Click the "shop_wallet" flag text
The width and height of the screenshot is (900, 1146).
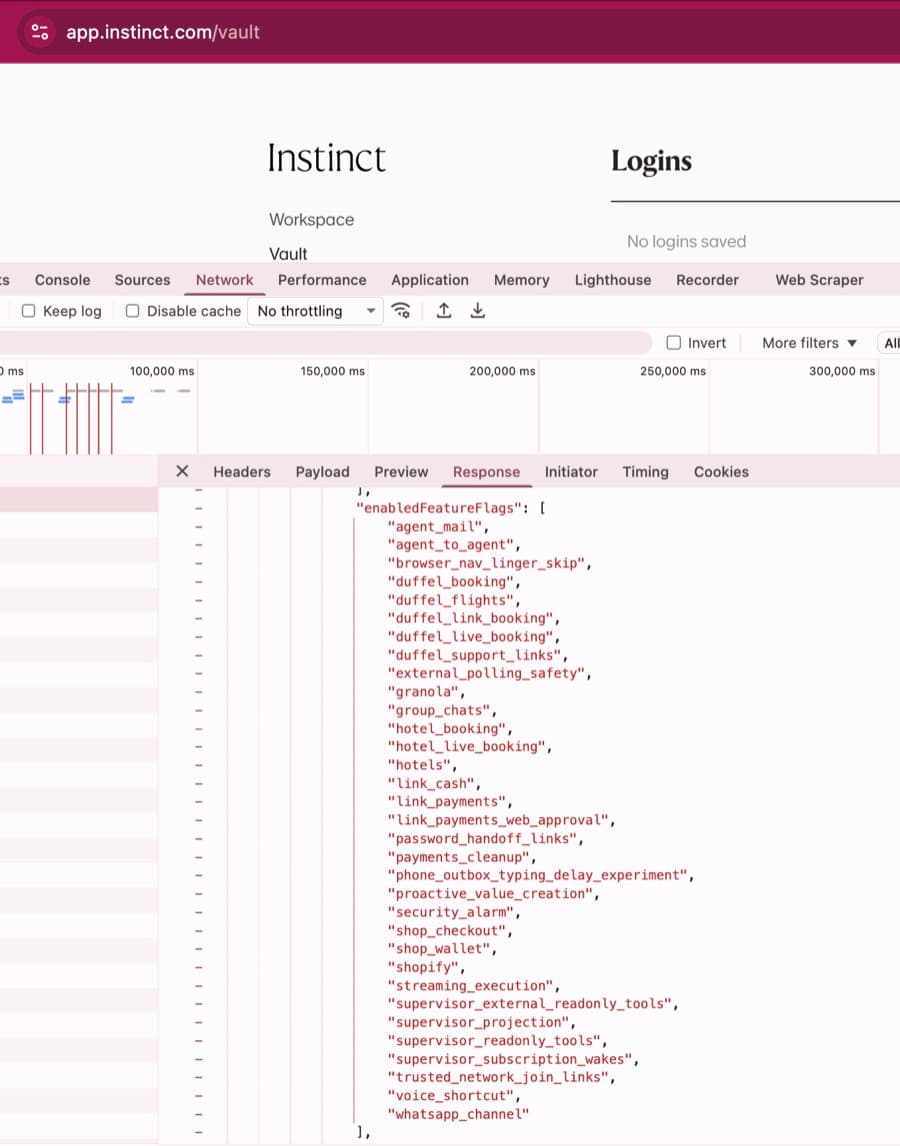pyautogui.click(x=439, y=949)
